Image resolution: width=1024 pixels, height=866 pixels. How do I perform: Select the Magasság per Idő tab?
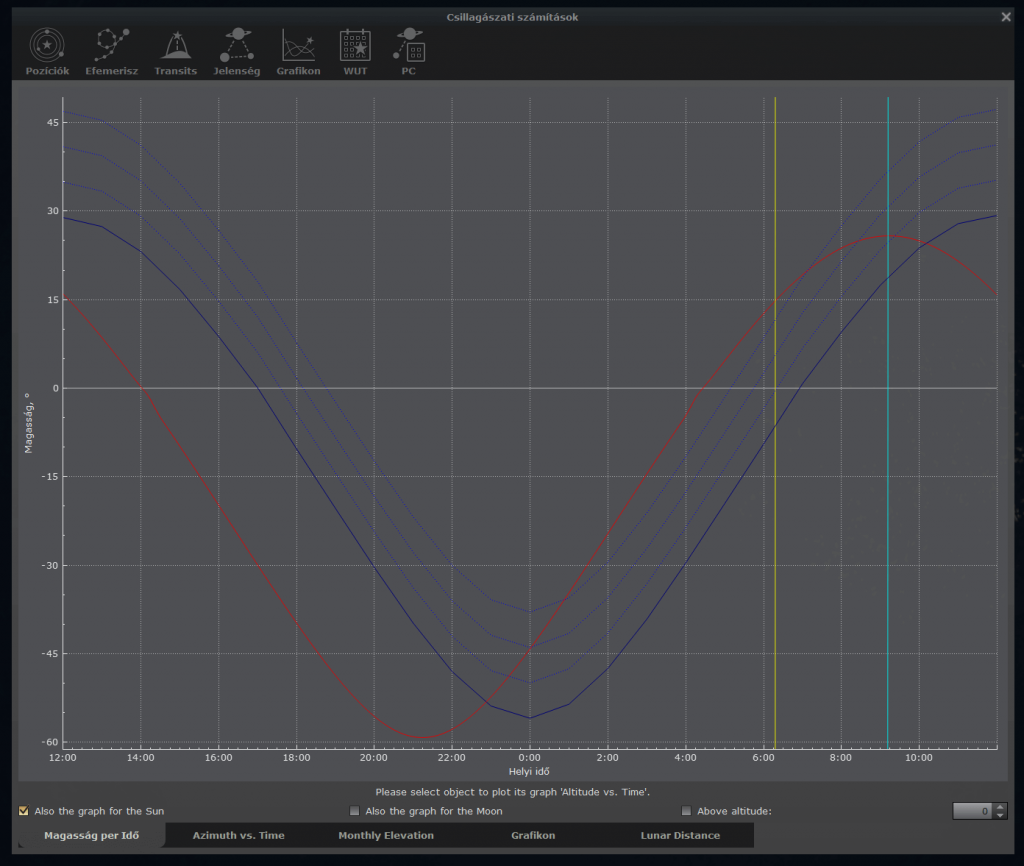click(91, 835)
